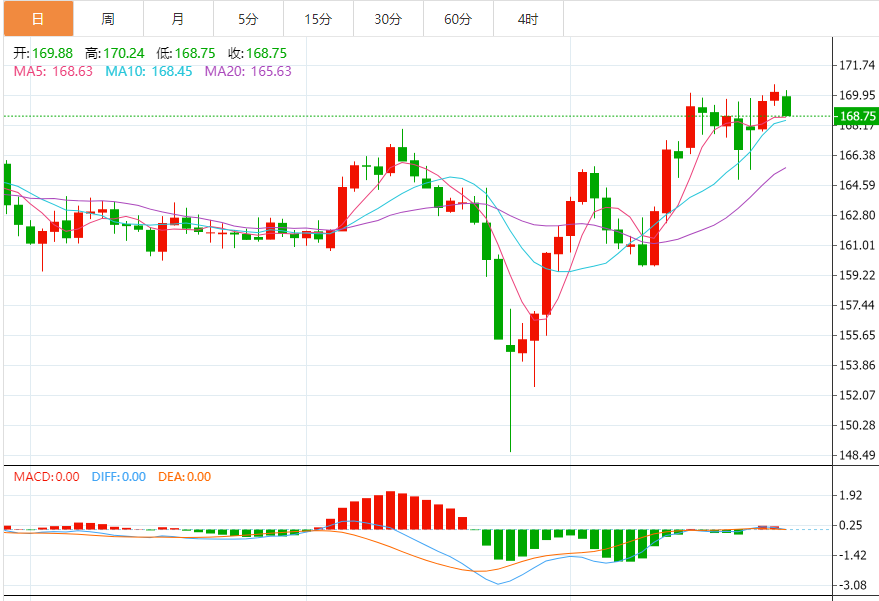
Task: Open the 30分 interval tab
Action: (388, 19)
